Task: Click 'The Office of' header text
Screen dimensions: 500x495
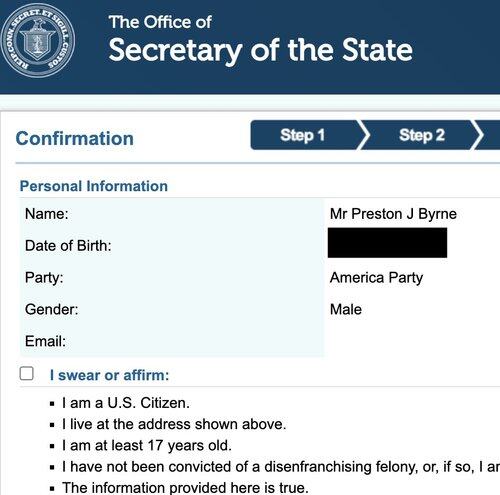Action: click(160, 22)
